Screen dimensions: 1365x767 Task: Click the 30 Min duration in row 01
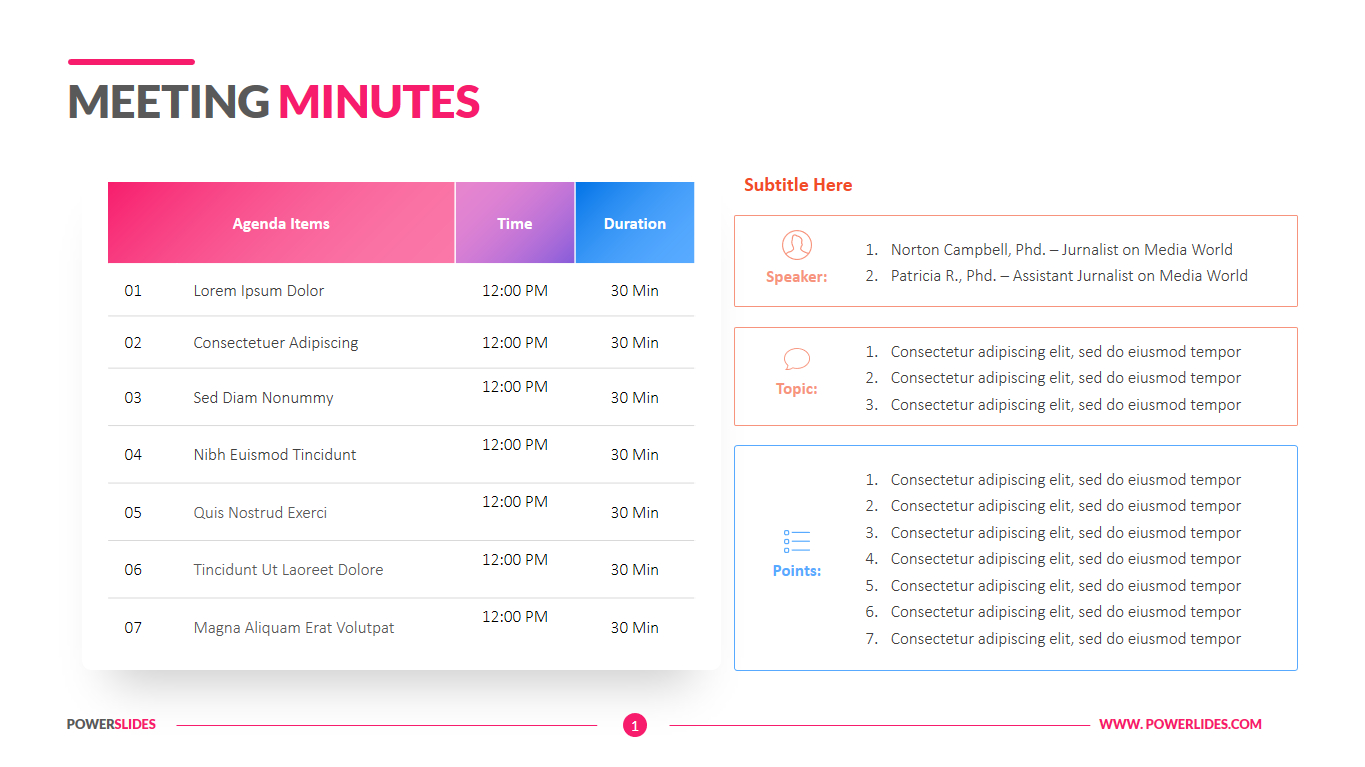point(635,291)
